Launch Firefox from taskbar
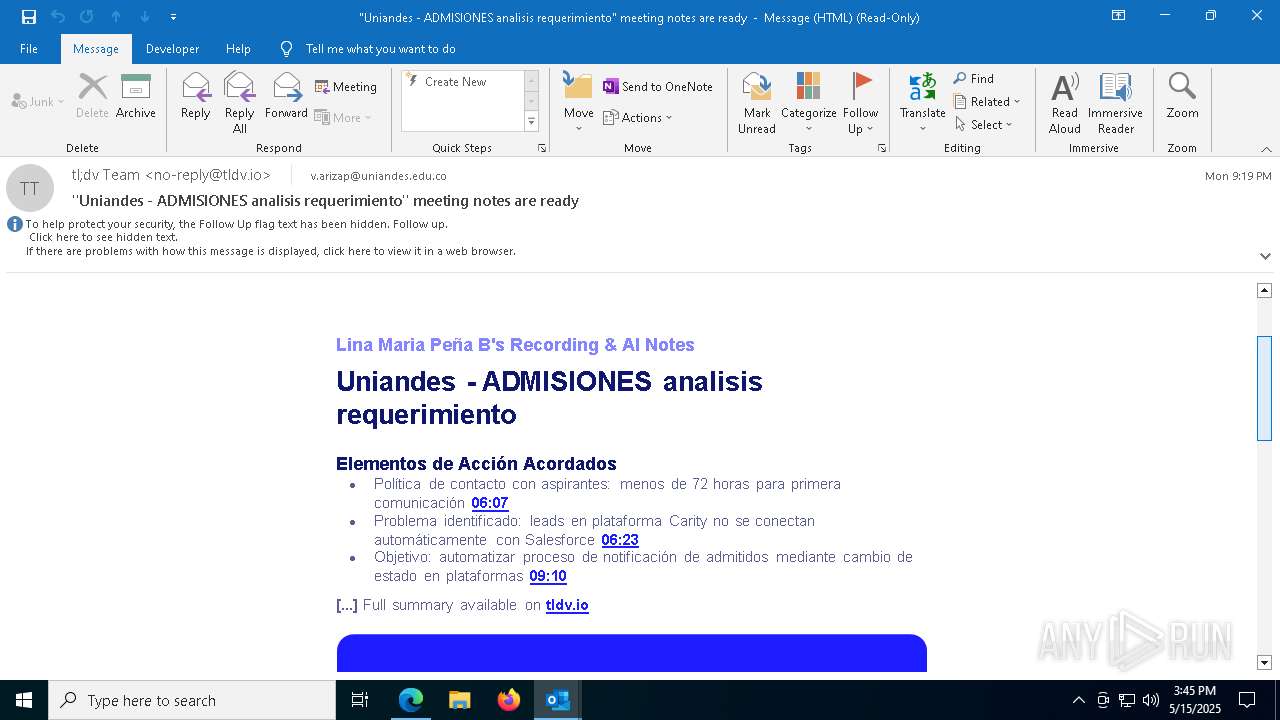The height and width of the screenshot is (720, 1280). tap(509, 700)
